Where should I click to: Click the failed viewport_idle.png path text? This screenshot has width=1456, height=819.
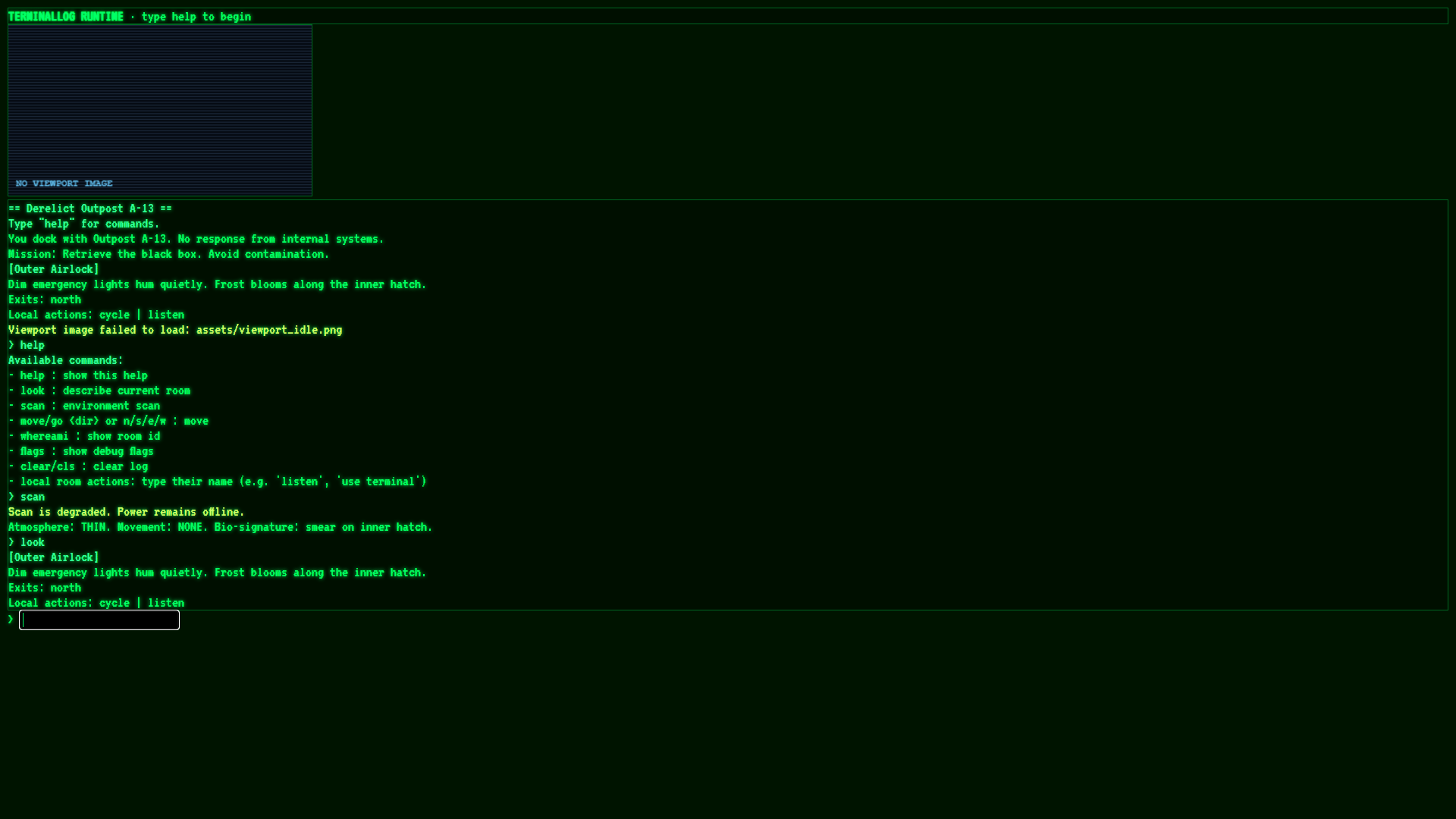[x=269, y=330]
